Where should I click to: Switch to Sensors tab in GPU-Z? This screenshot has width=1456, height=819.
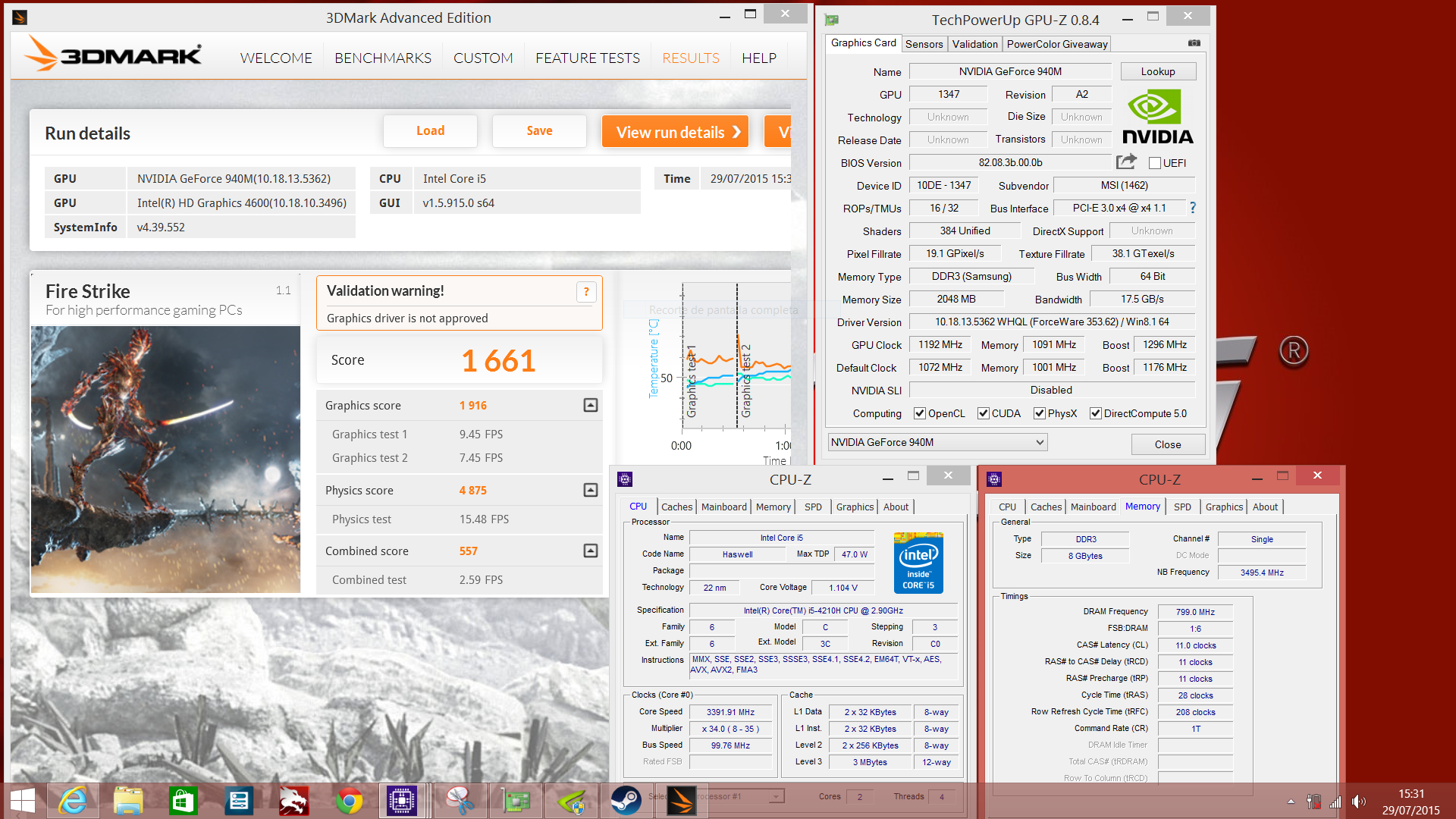[x=924, y=44]
